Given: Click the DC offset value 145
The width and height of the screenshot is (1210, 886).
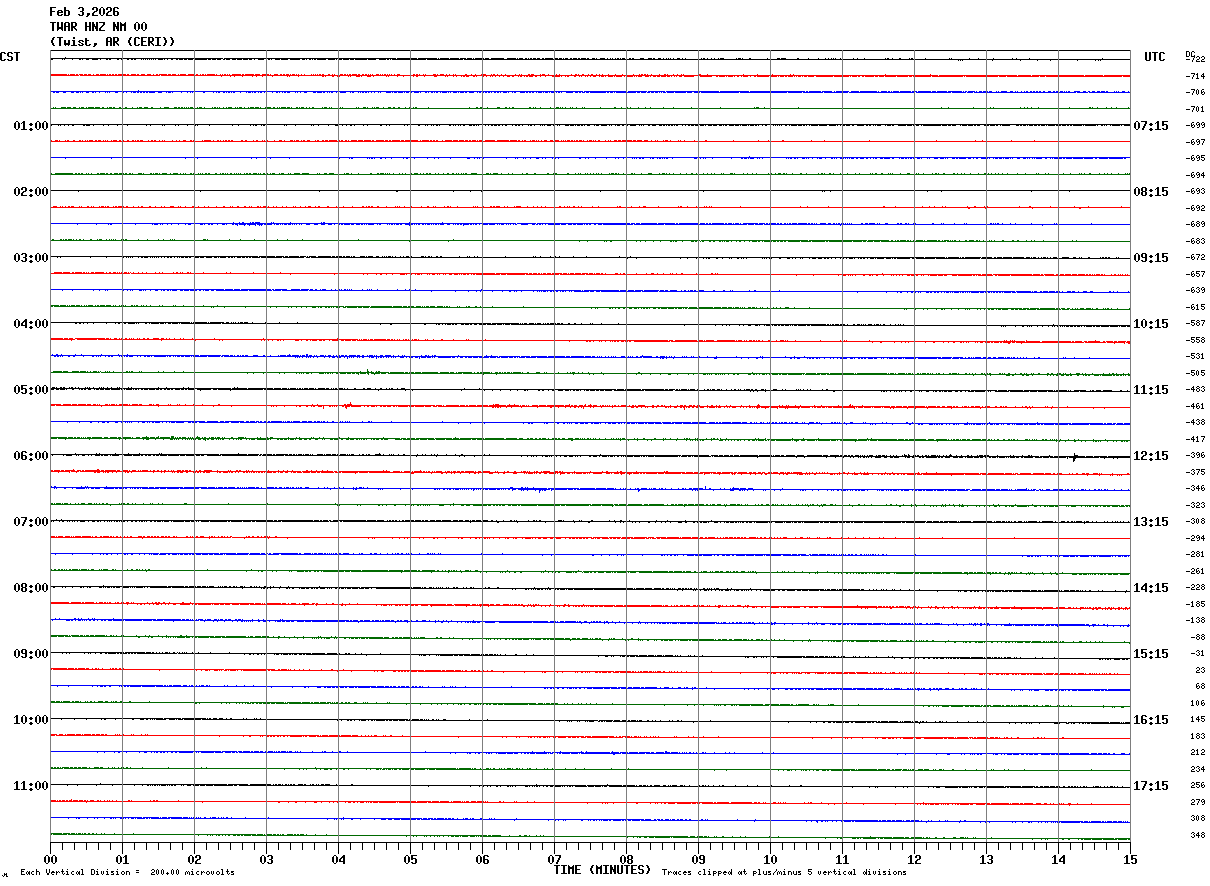Looking at the screenshot, I should pyautogui.click(x=1198, y=720).
